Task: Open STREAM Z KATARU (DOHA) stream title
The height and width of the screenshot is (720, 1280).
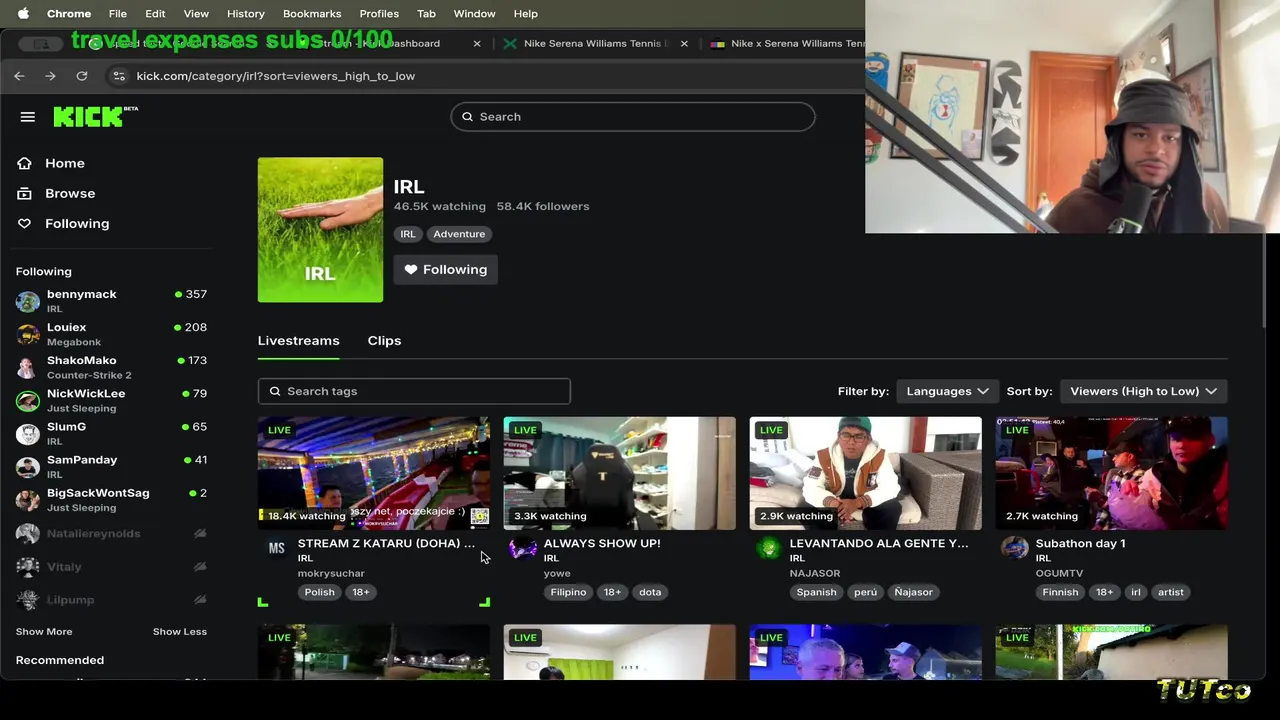Action: point(386,543)
